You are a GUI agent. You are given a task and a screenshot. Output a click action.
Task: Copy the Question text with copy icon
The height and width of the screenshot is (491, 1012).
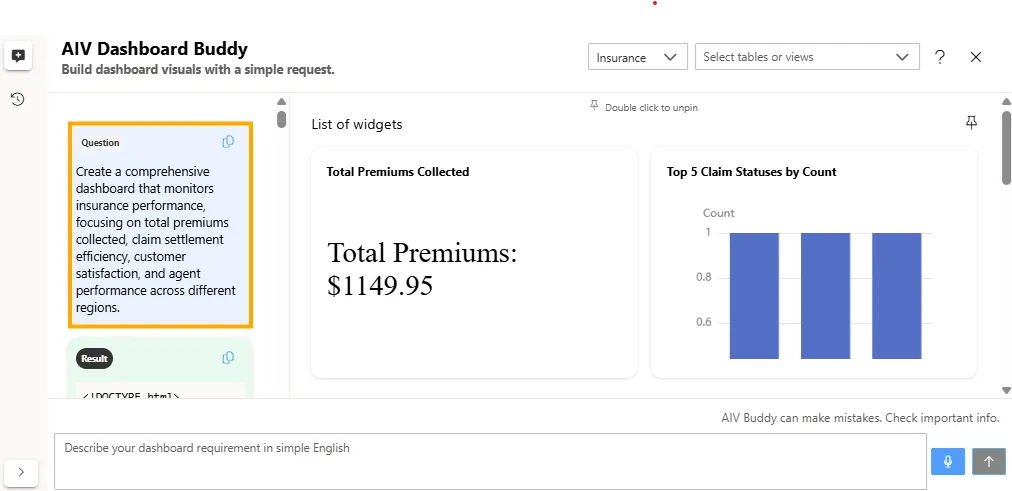[228, 142]
